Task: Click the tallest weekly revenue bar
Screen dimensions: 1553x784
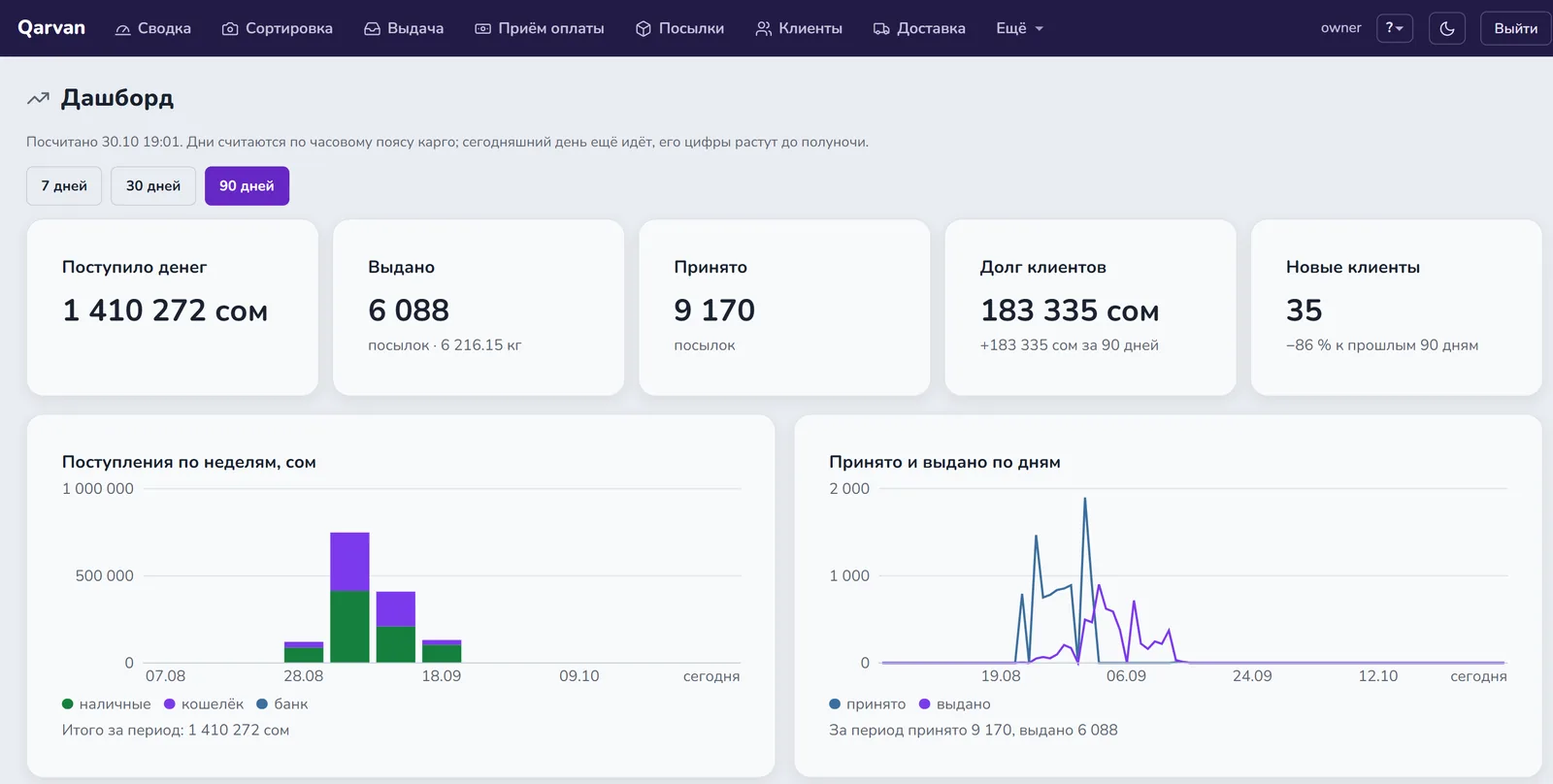Action: click(x=349, y=598)
